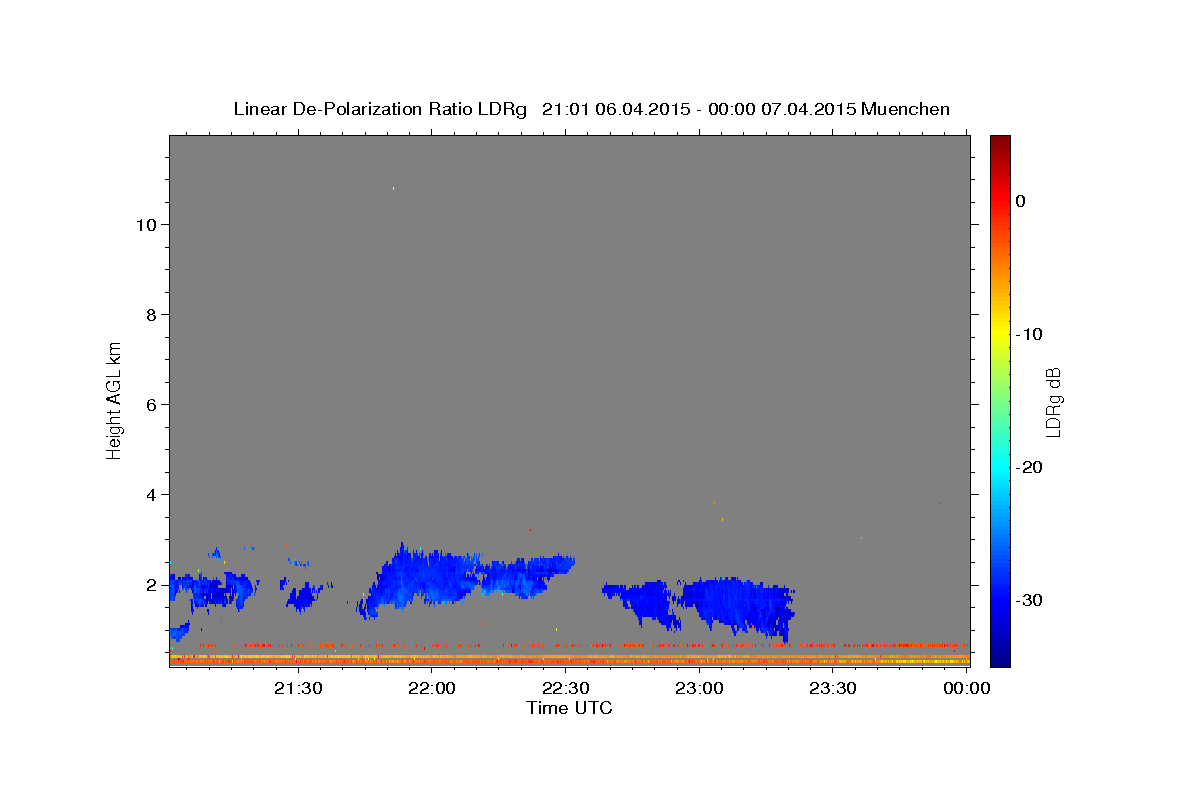Click the height tick label 8

(x=151, y=315)
